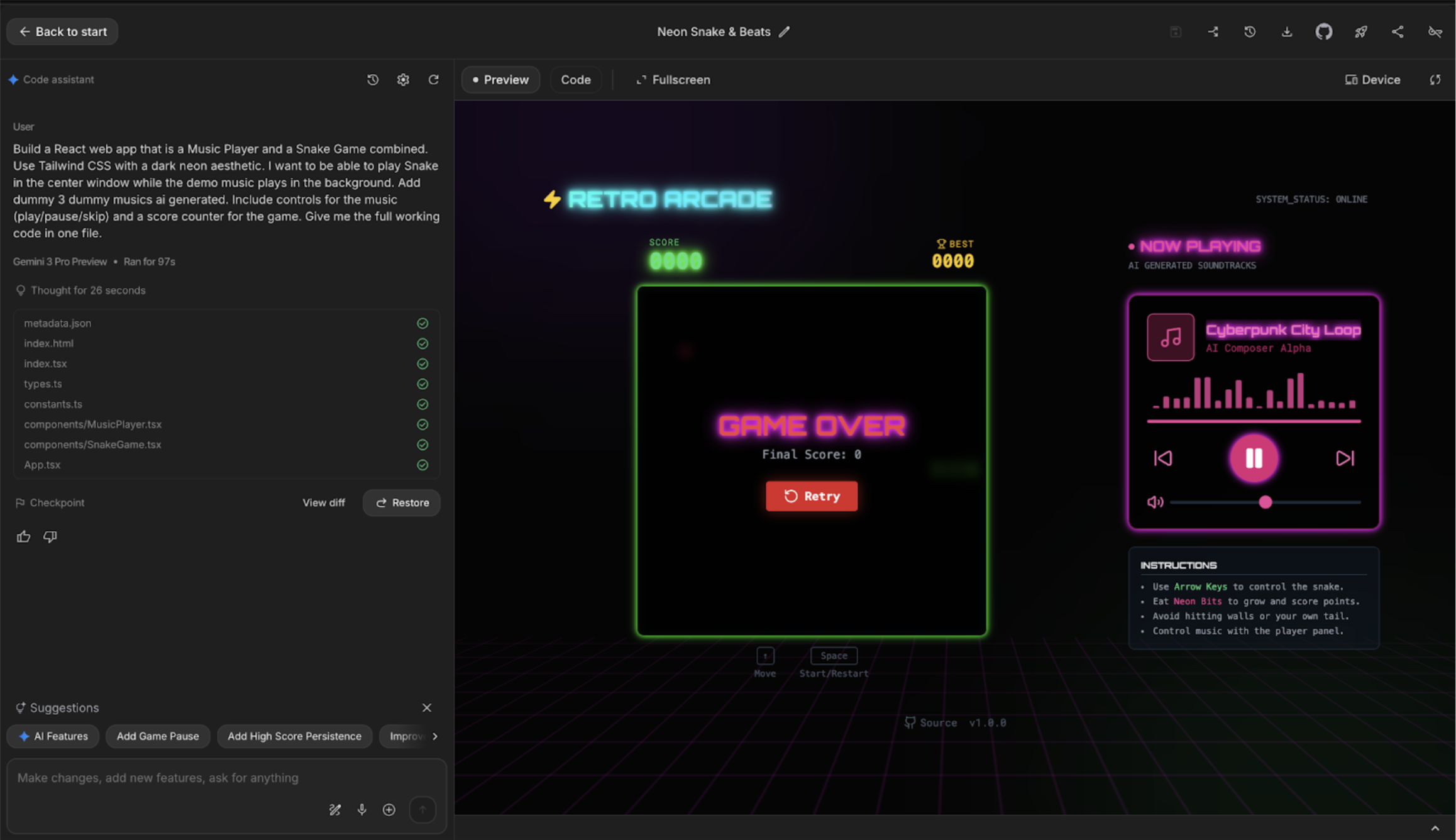Screen dimensions: 1456x840
Task: Click the share icon in header
Action: click(1398, 31)
